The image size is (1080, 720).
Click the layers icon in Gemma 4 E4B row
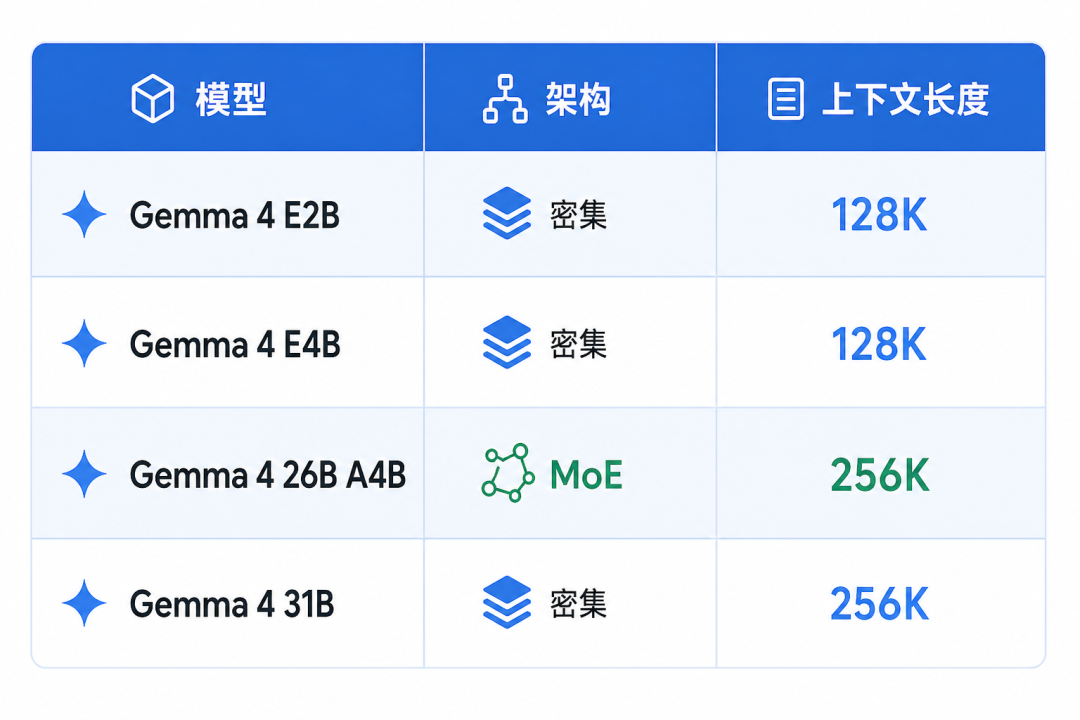pos(507,342)
